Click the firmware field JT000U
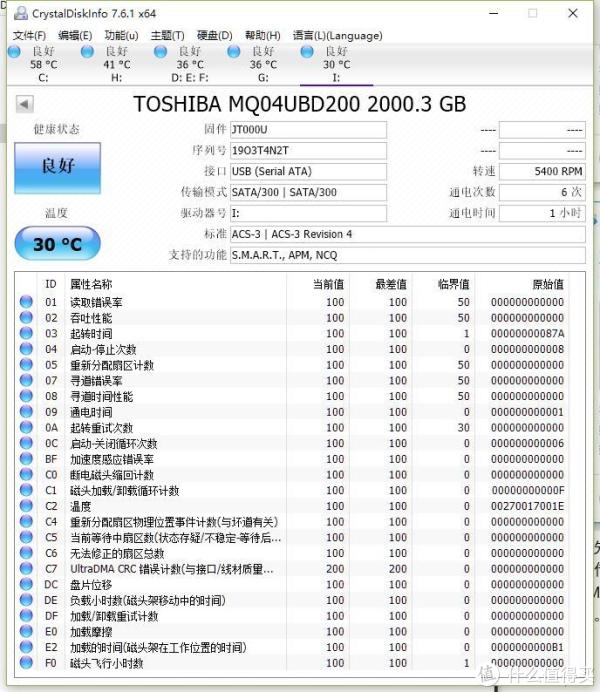 point(308,130)
